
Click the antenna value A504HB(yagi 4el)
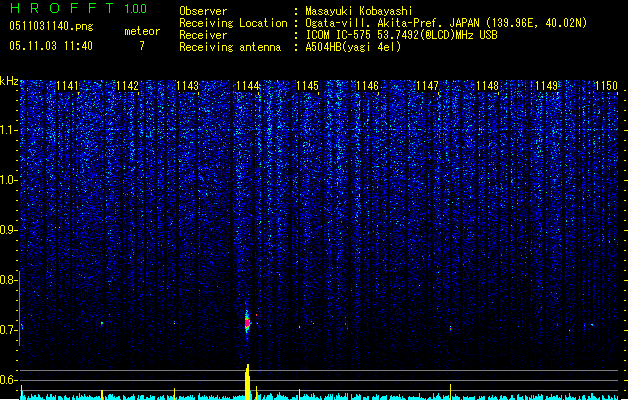click(x=353, y=47)
